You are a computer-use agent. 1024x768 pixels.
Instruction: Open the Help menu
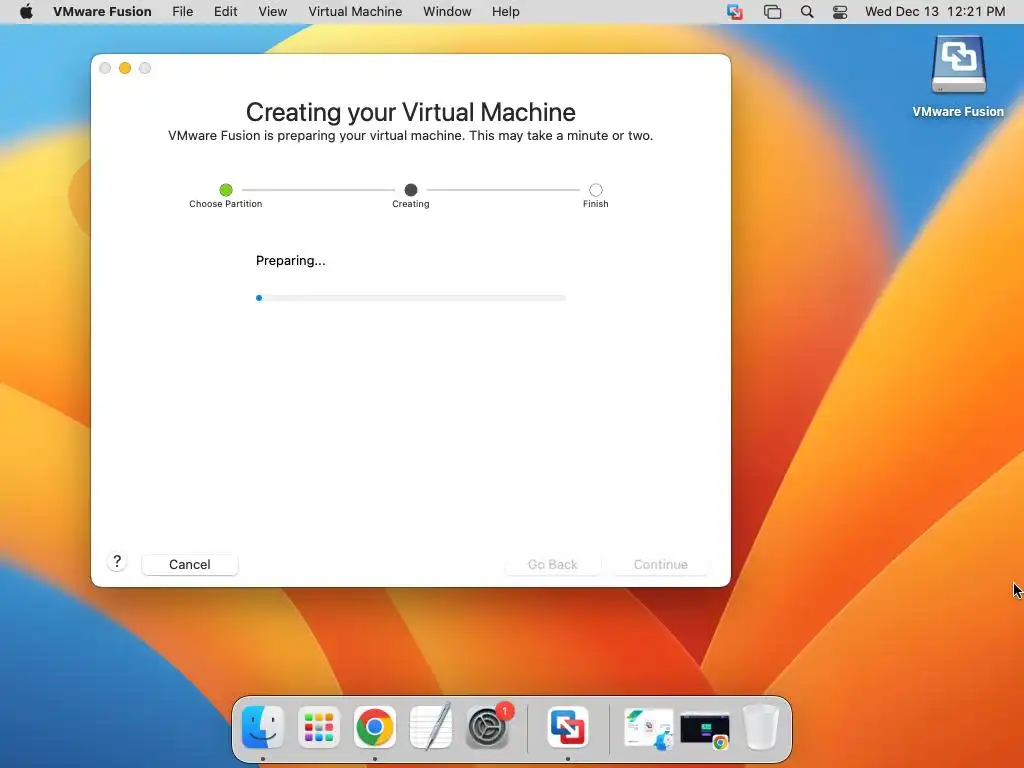[x=505, y=12]
